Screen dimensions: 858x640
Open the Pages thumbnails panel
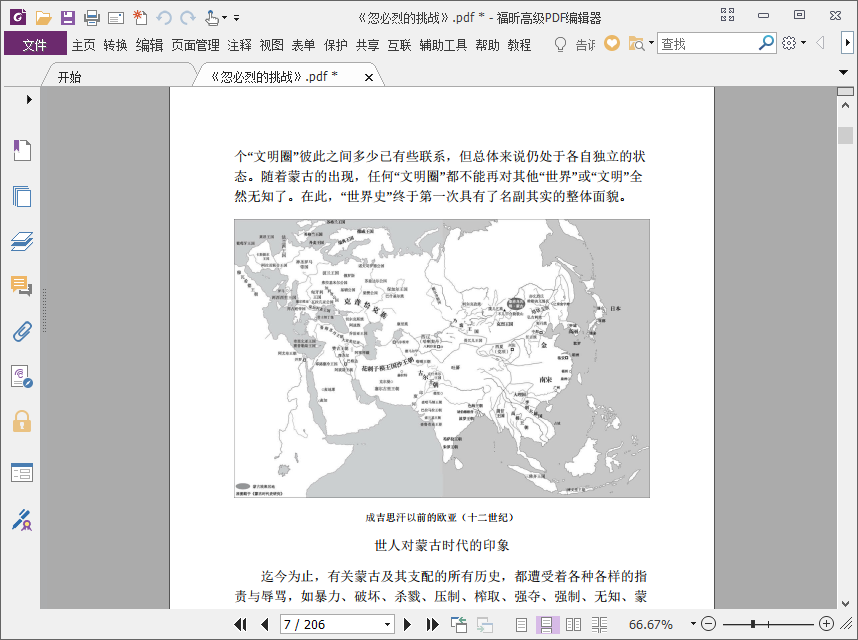click(x=22, y=196)
